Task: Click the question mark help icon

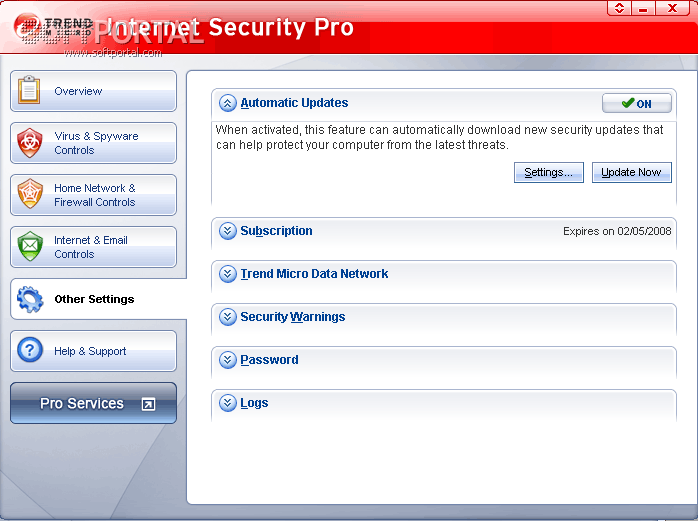Action: point(30,350)
